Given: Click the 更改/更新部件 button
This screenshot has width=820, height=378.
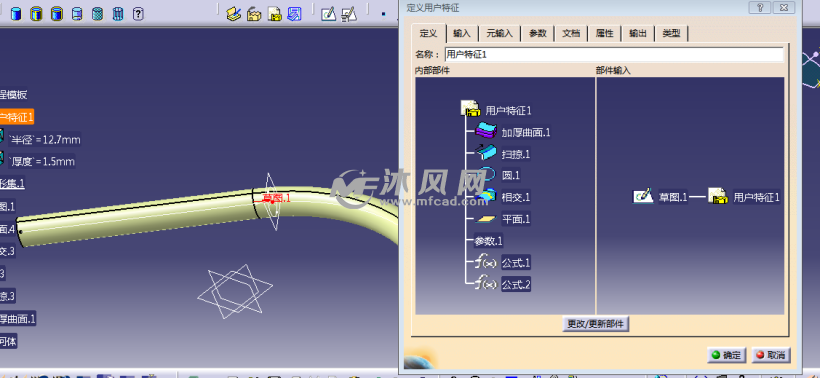Looking at the screenshot, I should [x=596, y=324].
